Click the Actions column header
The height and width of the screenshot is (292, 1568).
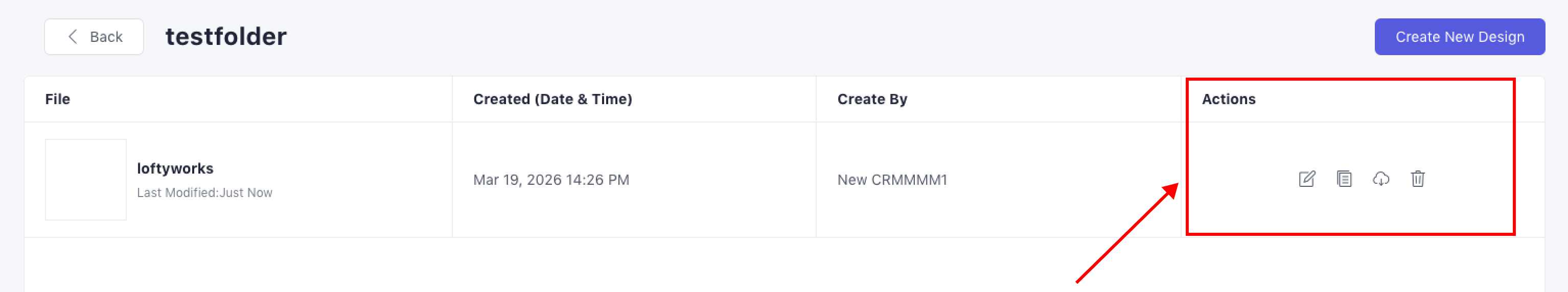[1228, 99]
